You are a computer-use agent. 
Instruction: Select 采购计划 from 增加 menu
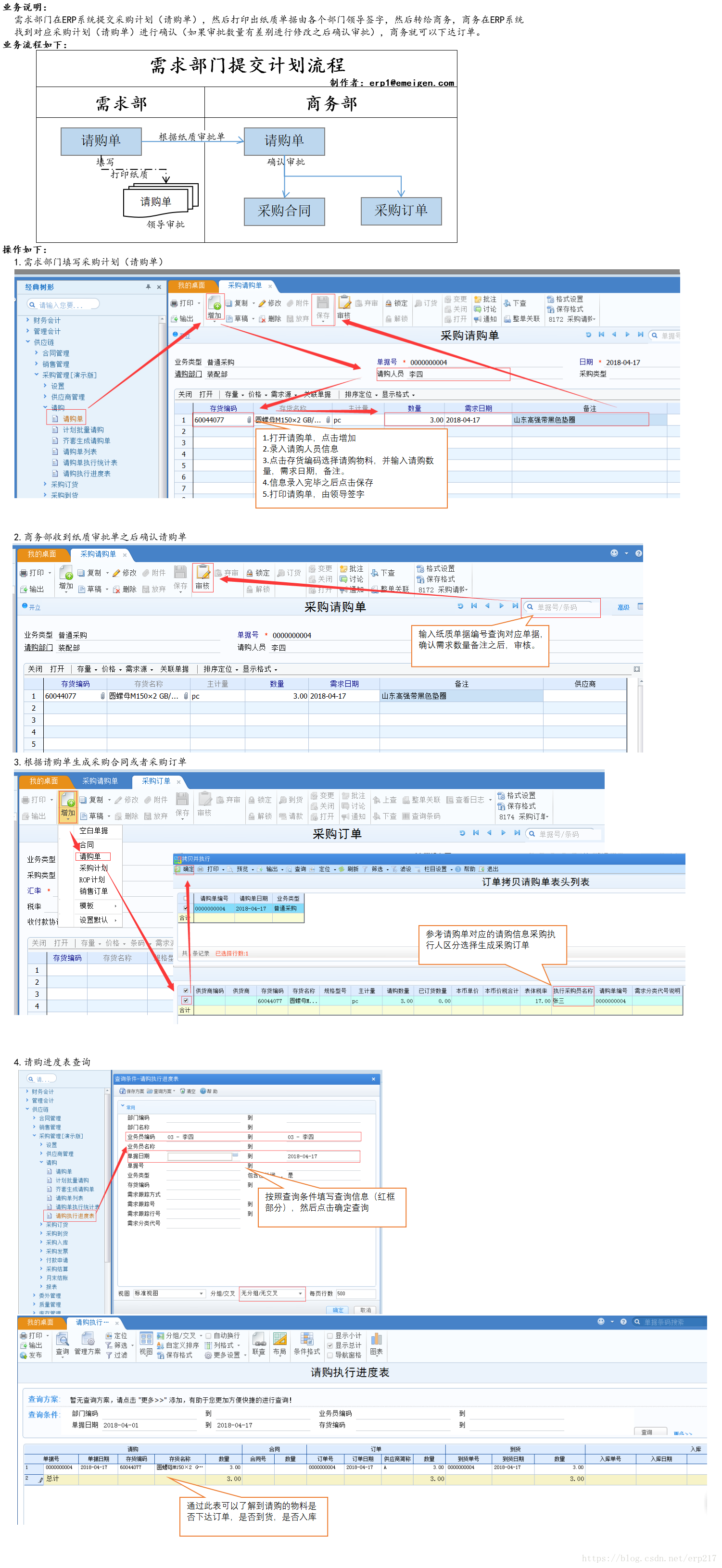[93, 868]
